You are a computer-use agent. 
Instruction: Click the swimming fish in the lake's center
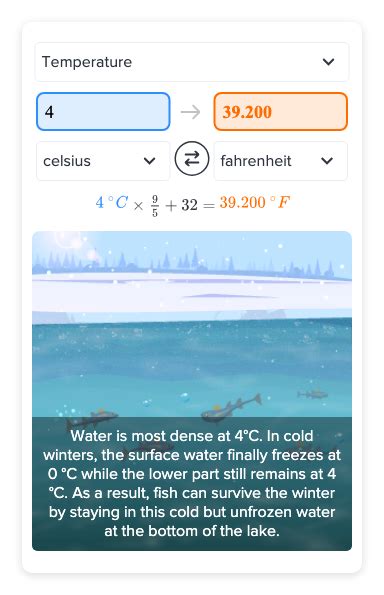(231, 408)
